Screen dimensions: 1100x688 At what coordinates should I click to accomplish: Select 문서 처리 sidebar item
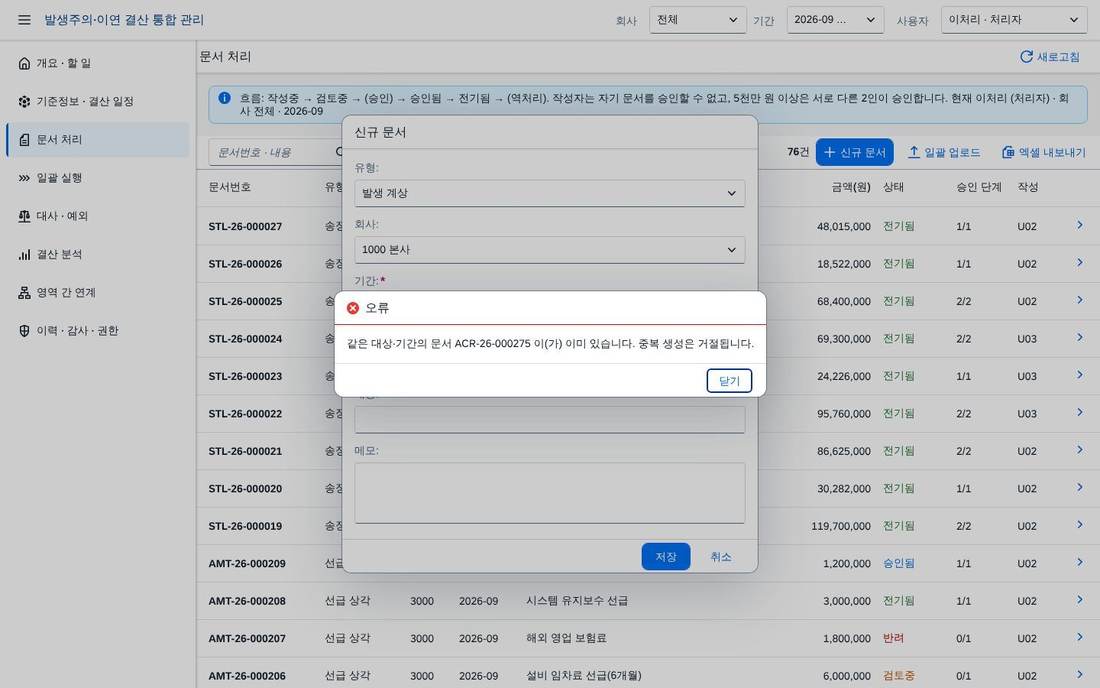pyautogui.click(x=98, y=140)
